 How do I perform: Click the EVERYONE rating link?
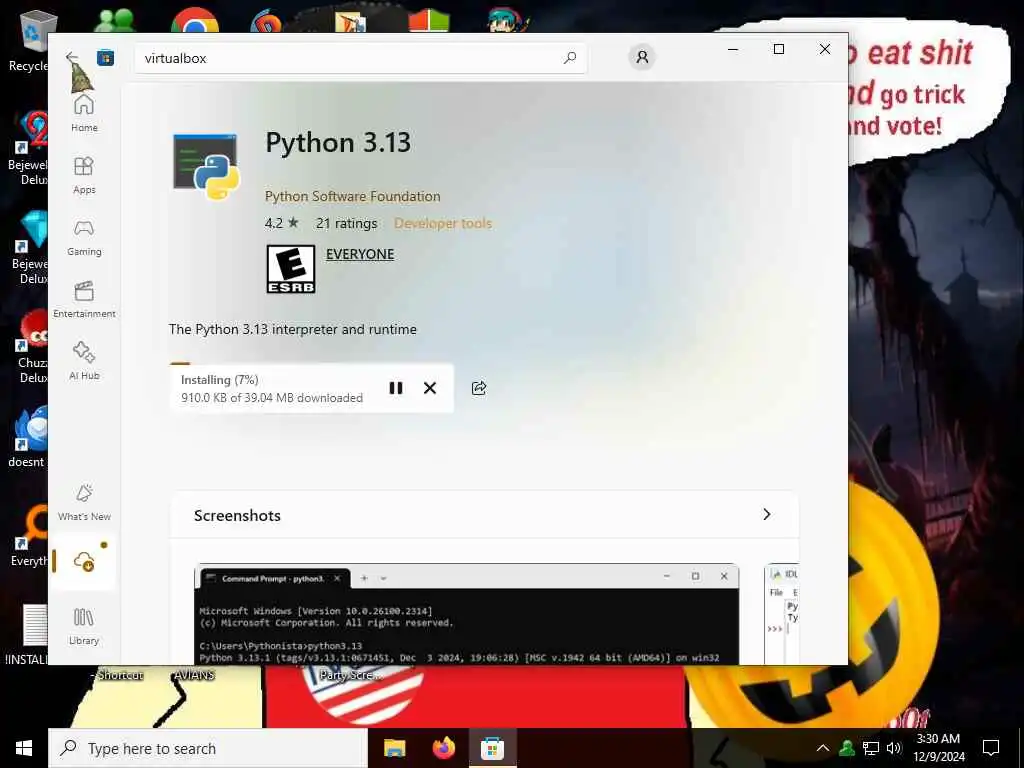(360, 254)
